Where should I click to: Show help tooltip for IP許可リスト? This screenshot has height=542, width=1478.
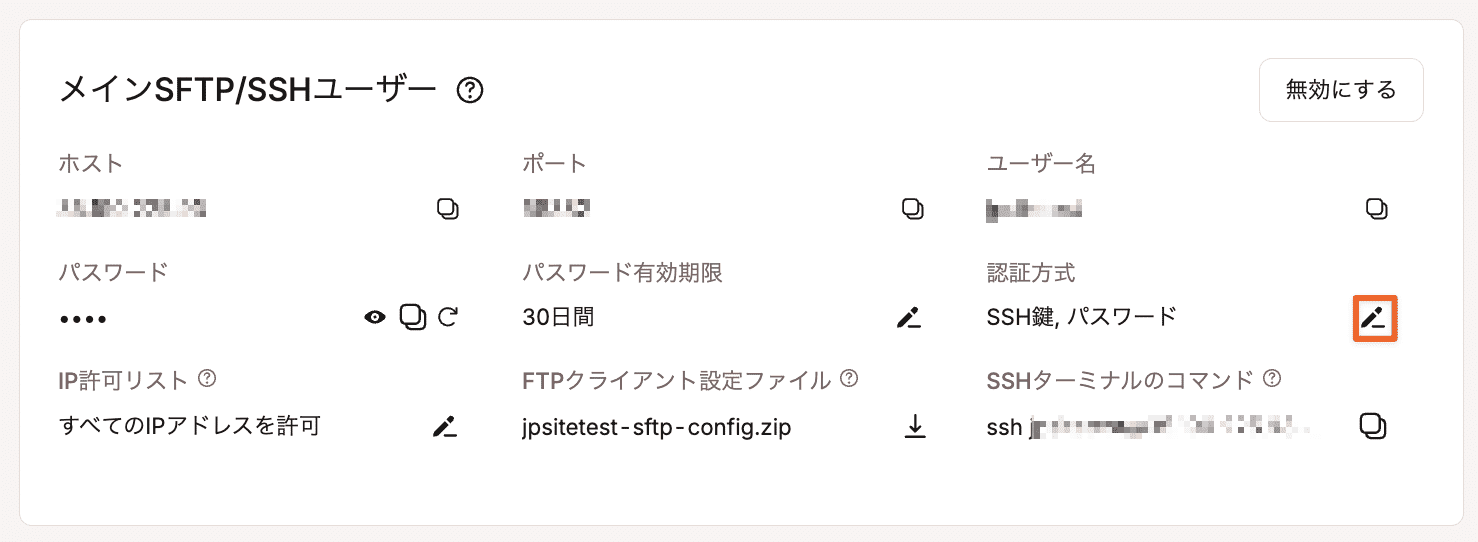point(207,378)
